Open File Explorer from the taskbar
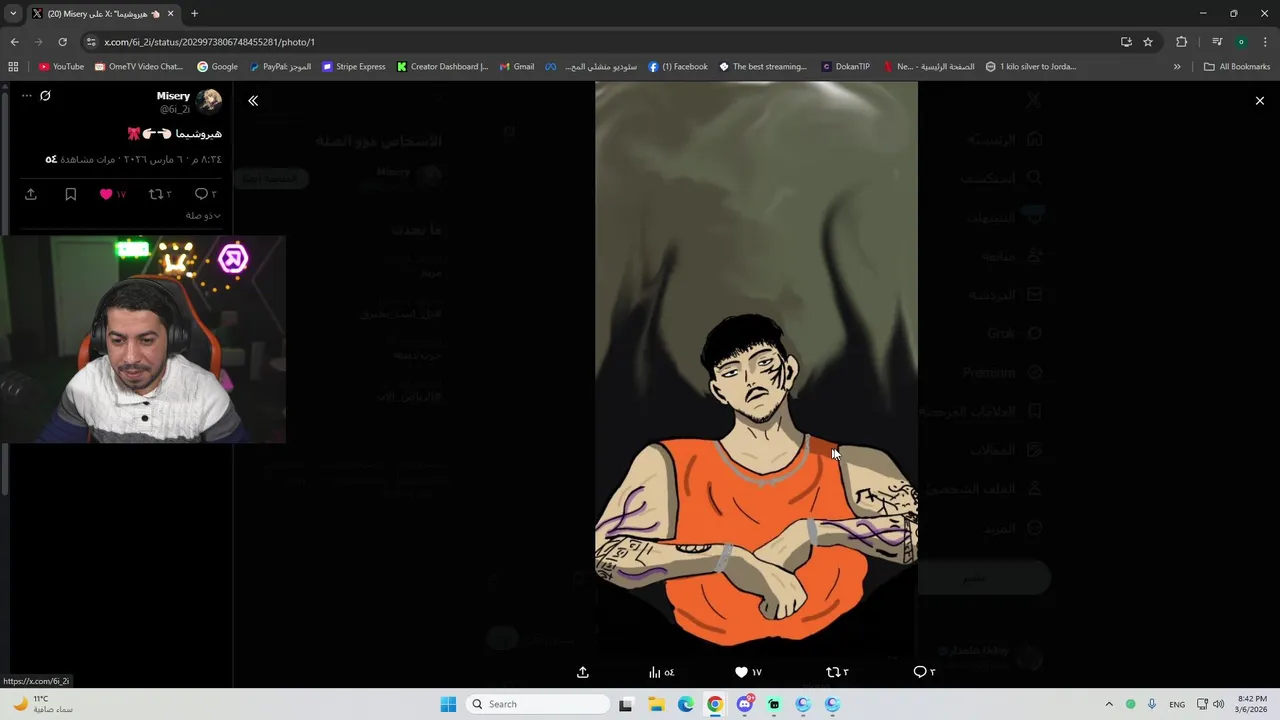This screenshot has width=1280, height=720. pyautogui.click(x=656, y=704)
